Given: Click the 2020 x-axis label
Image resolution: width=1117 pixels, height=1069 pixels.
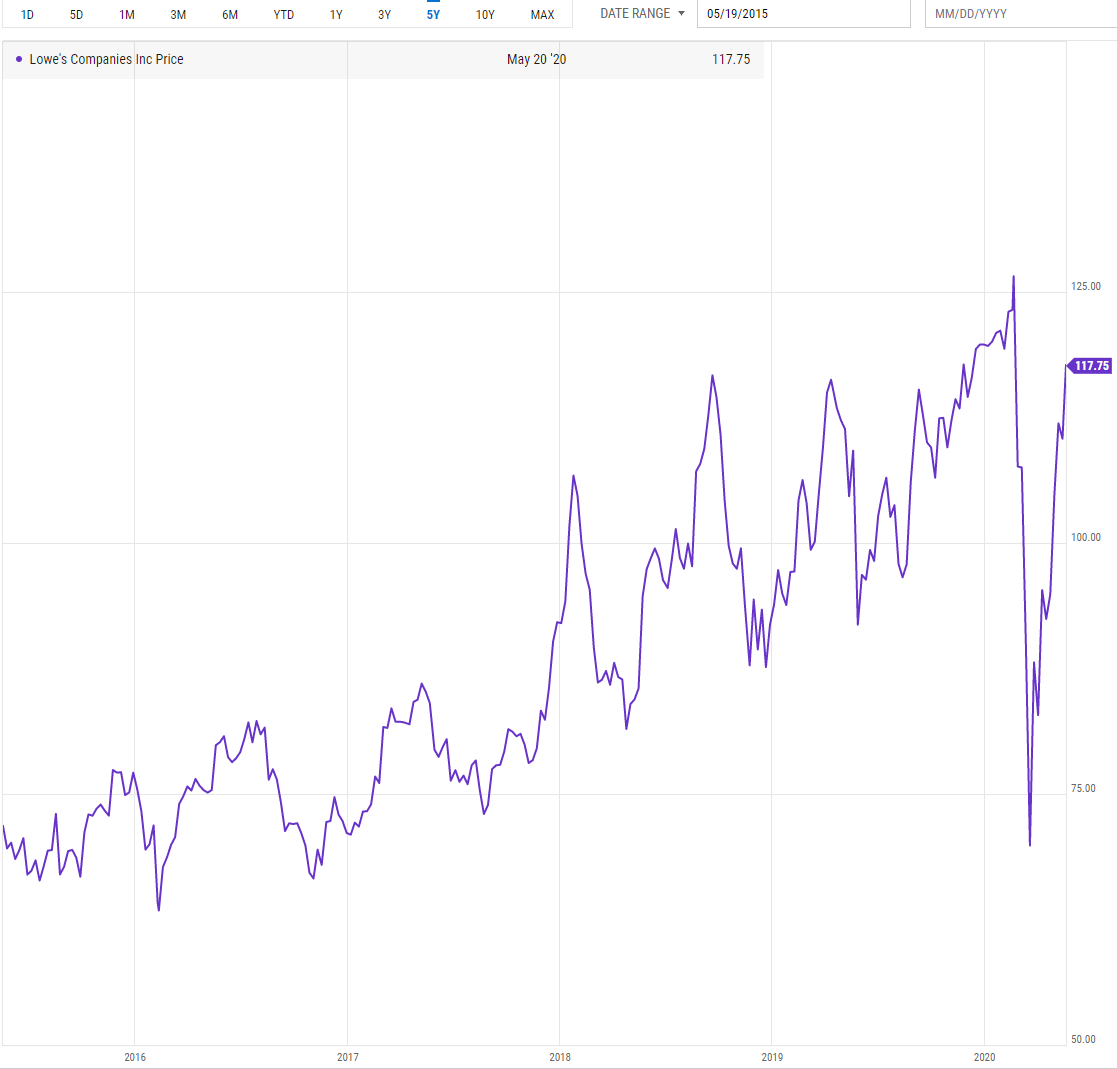Looking at the screenshot, I should pyautogui.click(x=984, y=1057).
